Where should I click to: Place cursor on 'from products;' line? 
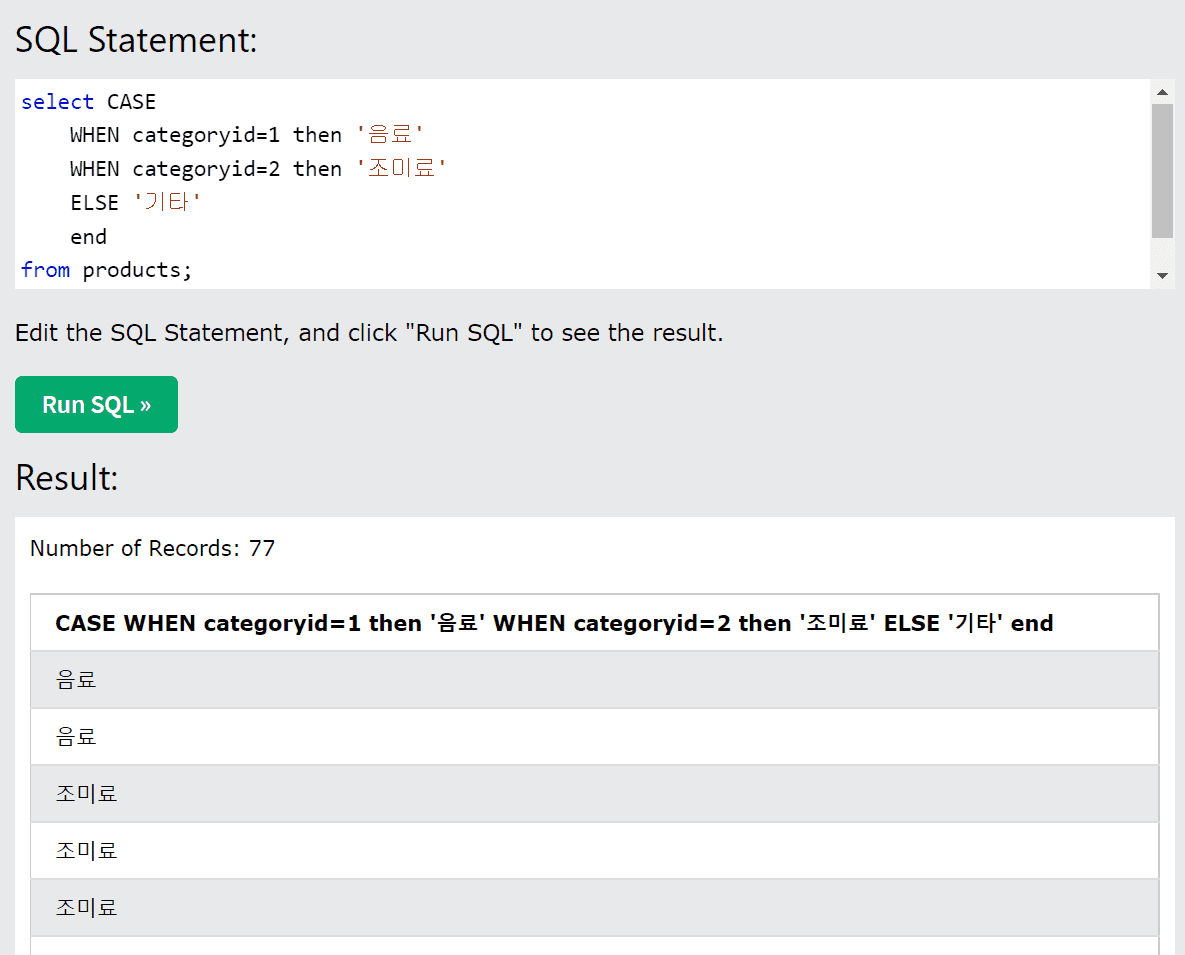(107, 270)
